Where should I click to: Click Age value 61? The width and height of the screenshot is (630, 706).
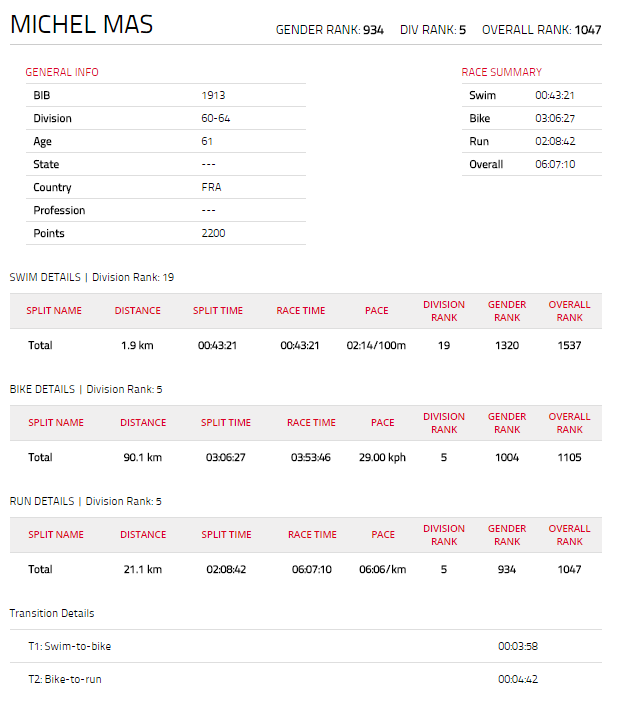(207, 141)
